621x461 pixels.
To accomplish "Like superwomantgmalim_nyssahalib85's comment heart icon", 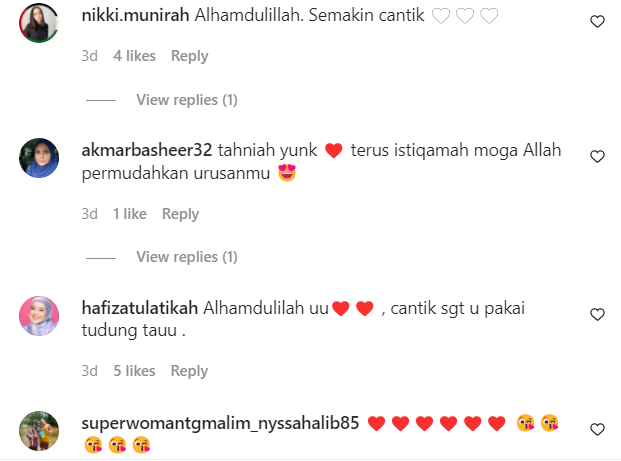I will [x=597, y=429].
